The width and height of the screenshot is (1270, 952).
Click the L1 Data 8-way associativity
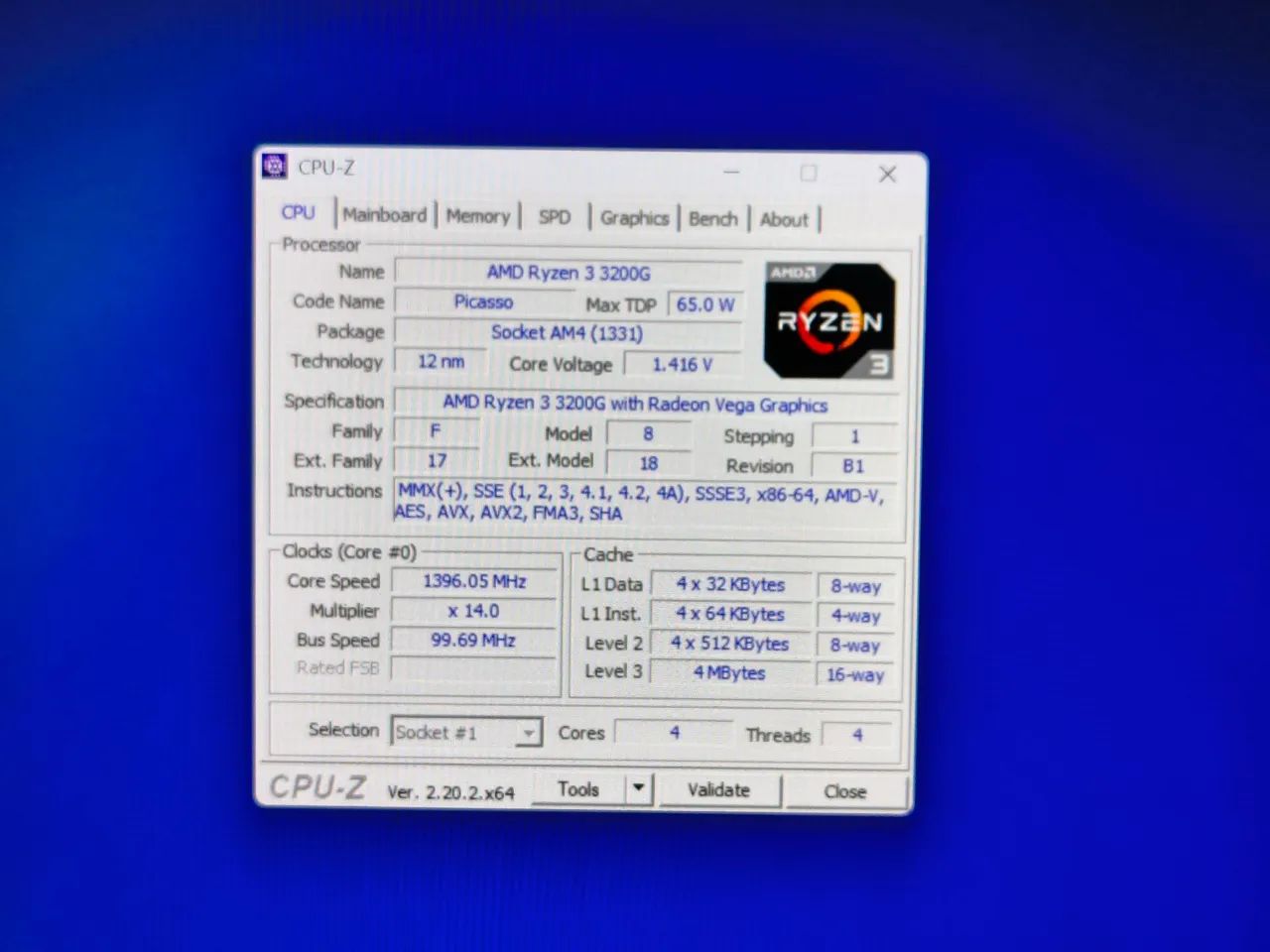[x=855, y=586]
